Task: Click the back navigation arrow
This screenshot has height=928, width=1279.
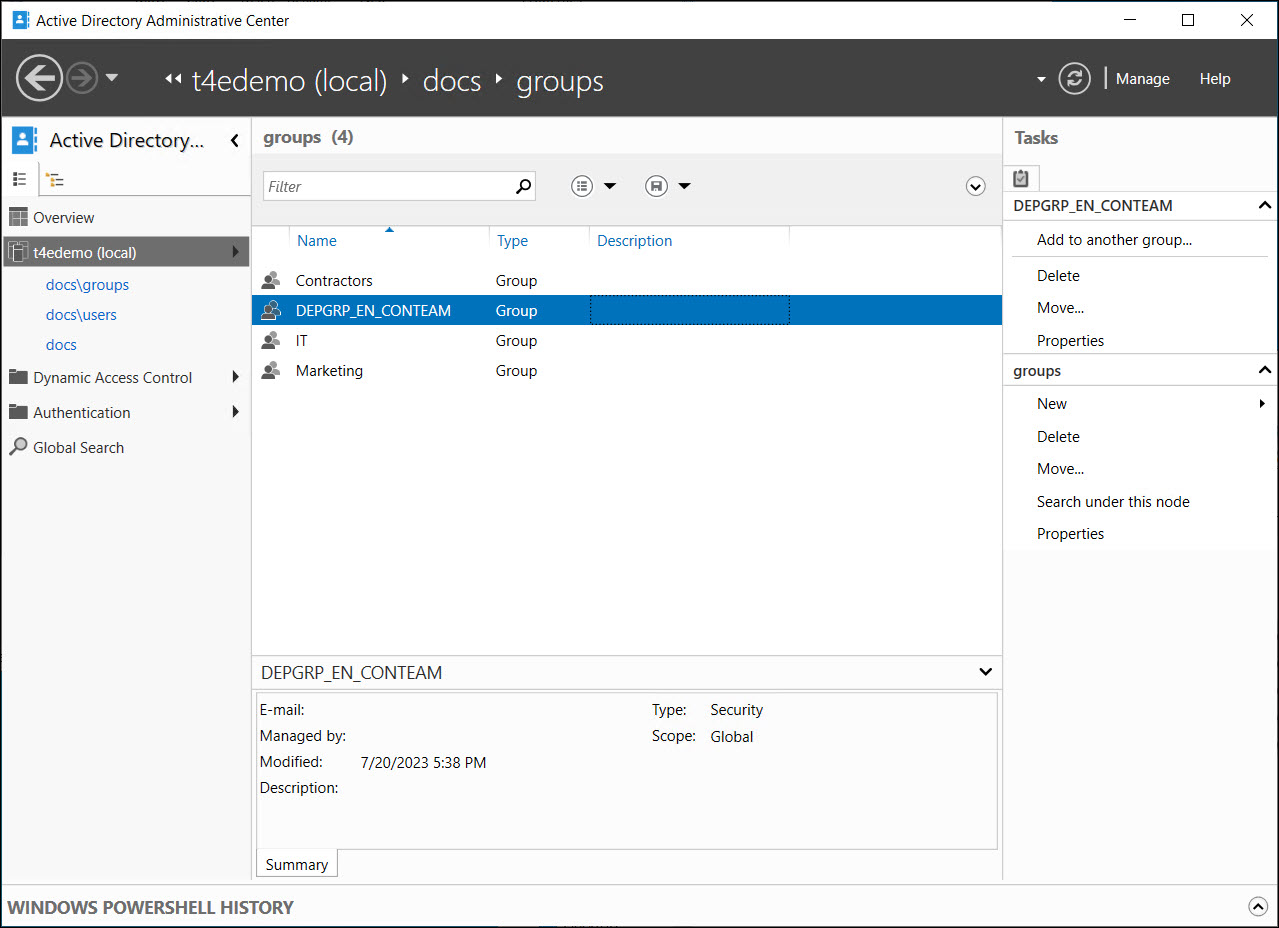Action: click(40, 78)
